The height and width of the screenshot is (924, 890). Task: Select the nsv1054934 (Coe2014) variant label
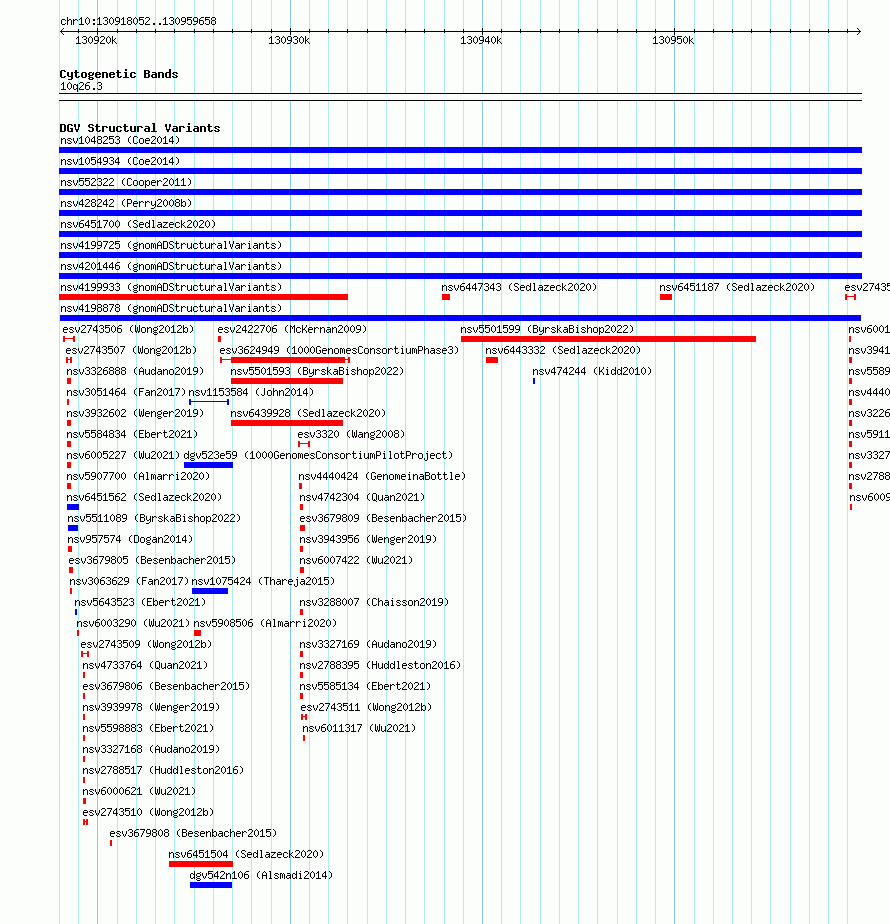click(120, 161)
